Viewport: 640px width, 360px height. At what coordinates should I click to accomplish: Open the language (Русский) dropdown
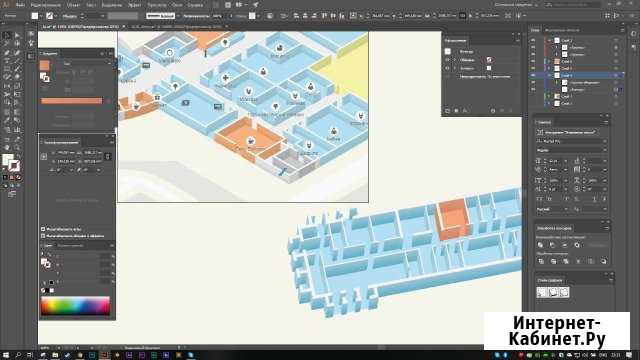[566, 209]
